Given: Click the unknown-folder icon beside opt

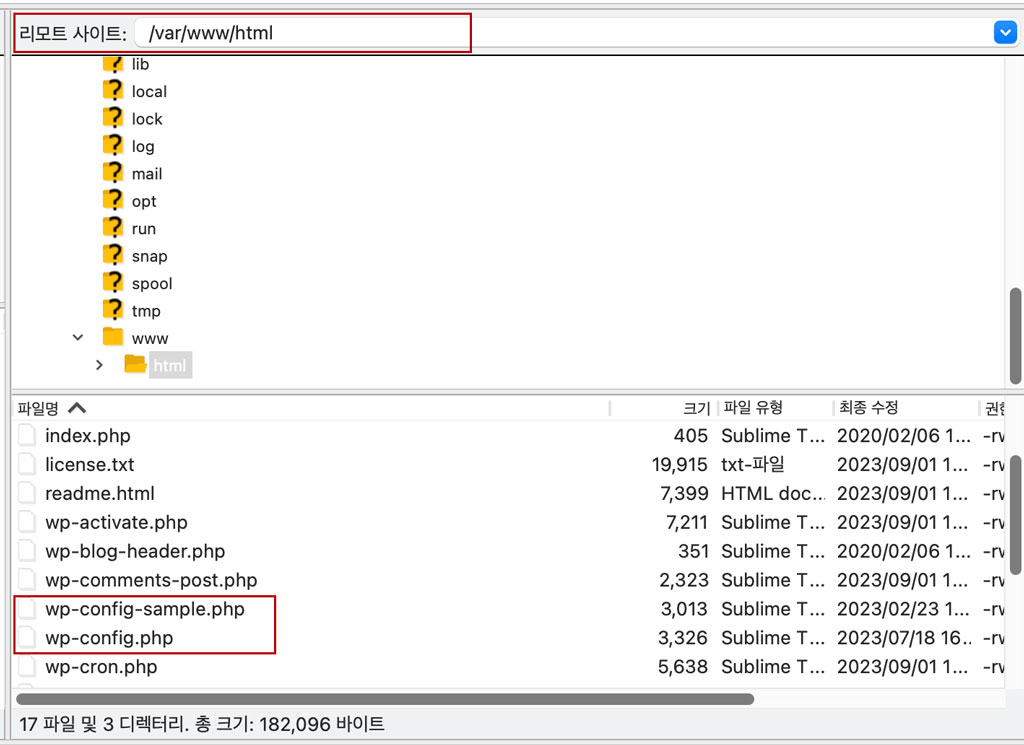Looking at the screenshot, I should pyautogui.click(x=113, y=200).
